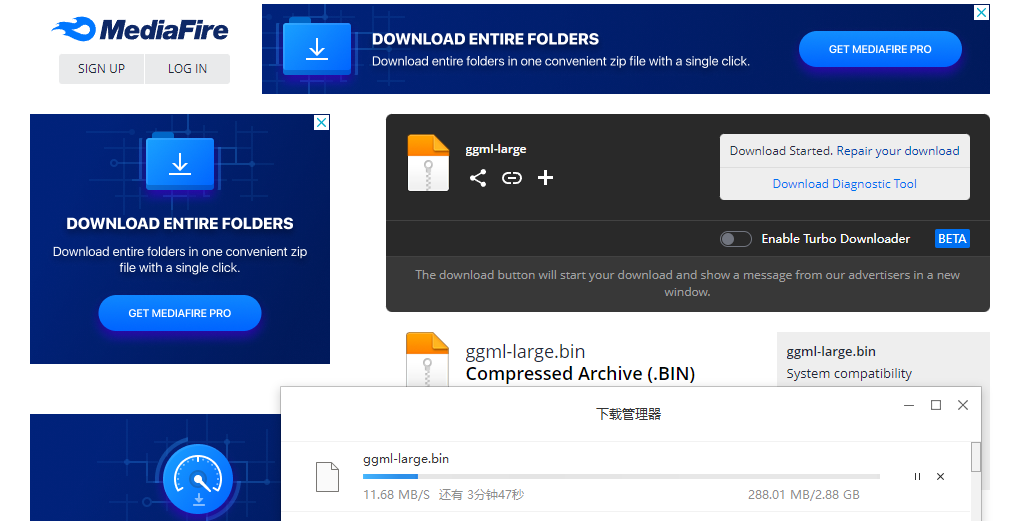1022x521 pixels.
Task: Click the Compressed Archive (.BIN) text
Action: (580, 374)
